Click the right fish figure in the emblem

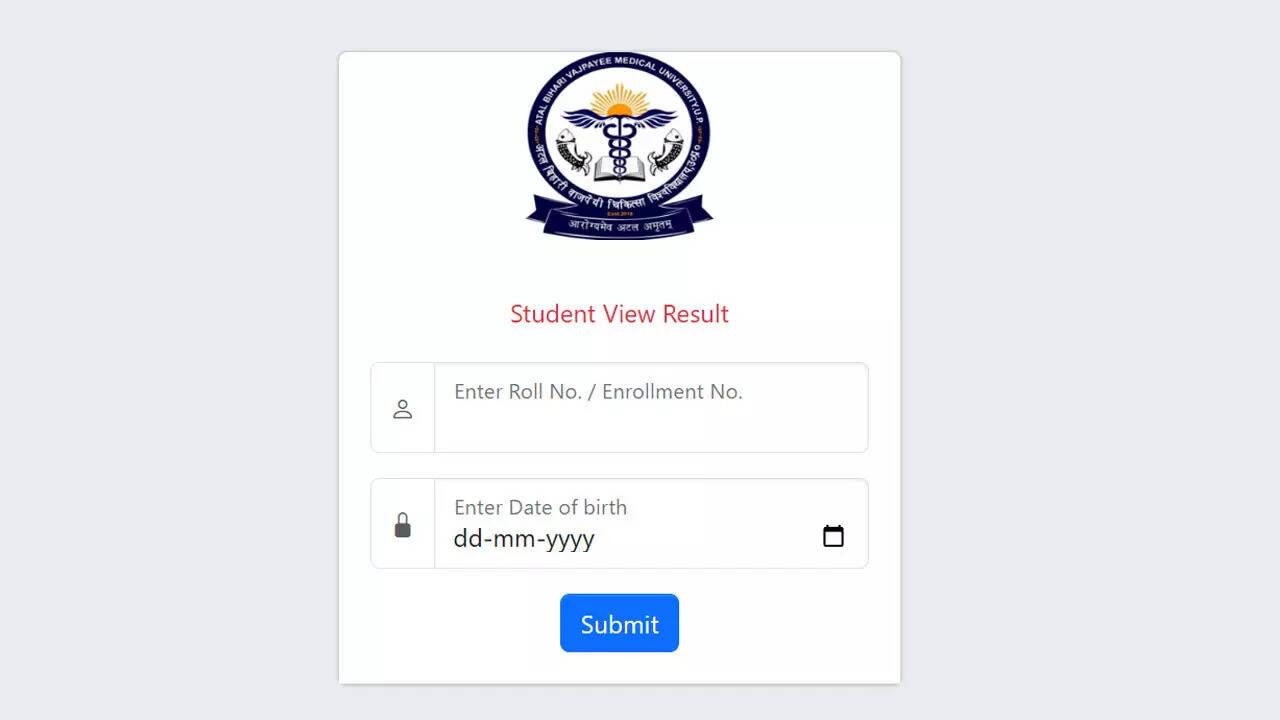click(x=664, y=152)
